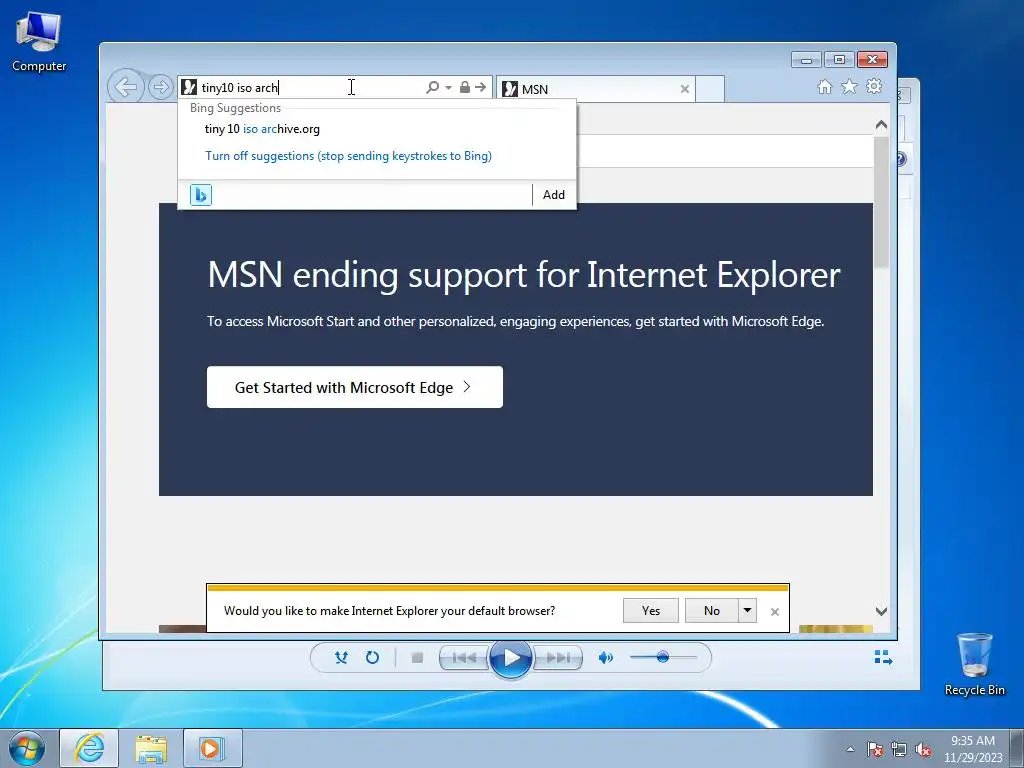The image size is (1024, 768).
Task: Open the security lock icon in address bar
Action: 464,87
